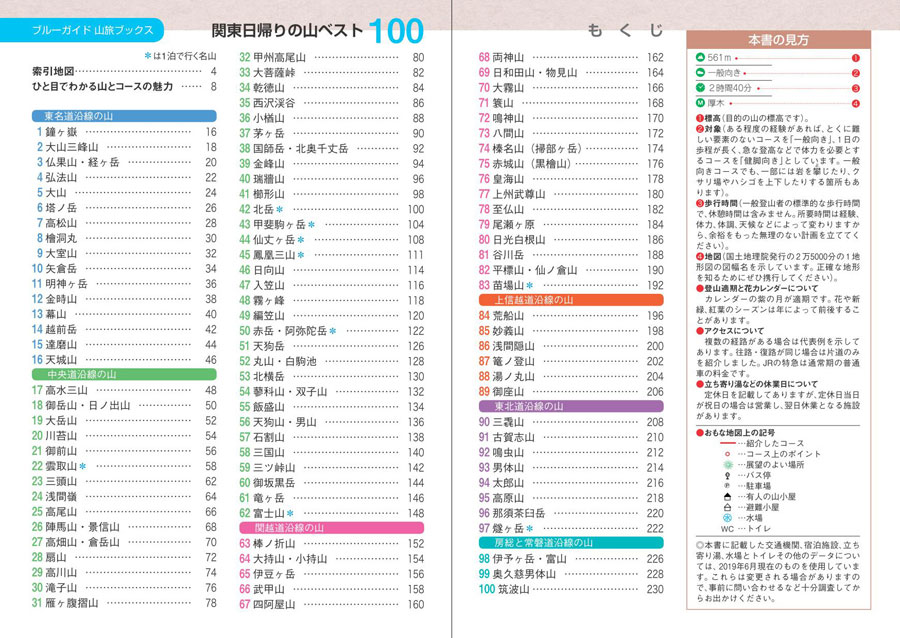Open entry 100 筑波山
This screenshot has height=638, width=900.
click(x=571, y=589)
